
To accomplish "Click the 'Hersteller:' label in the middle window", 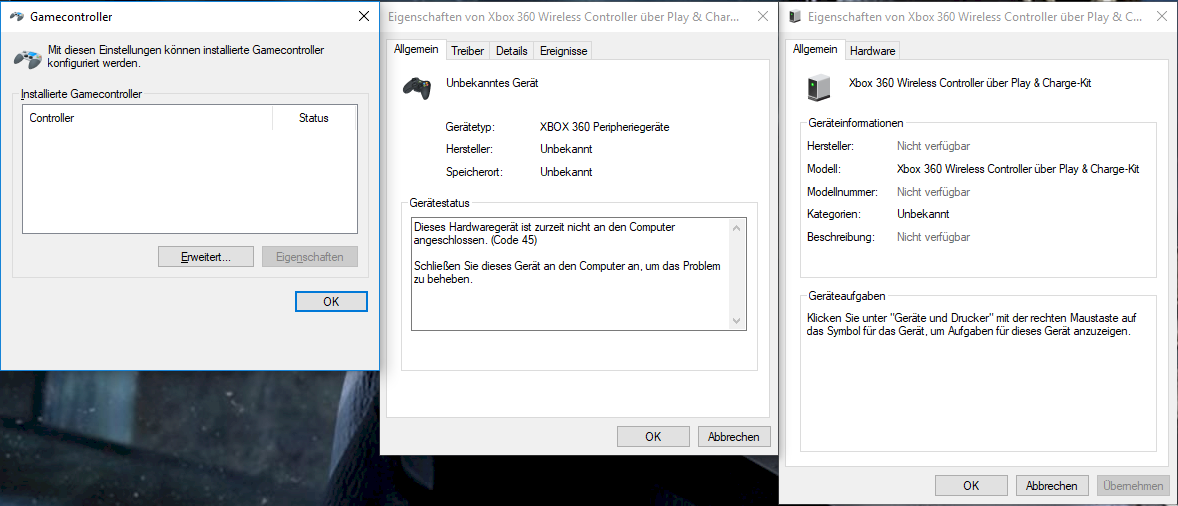I will (x=469, y=150).
